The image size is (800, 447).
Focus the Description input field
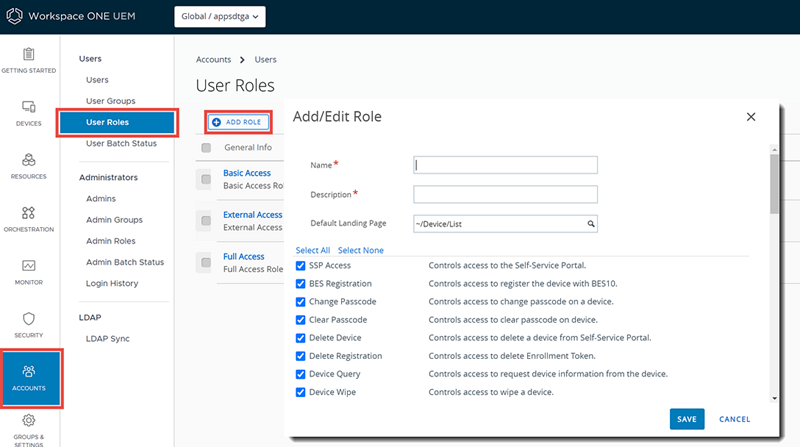click(x=505, y=194)
